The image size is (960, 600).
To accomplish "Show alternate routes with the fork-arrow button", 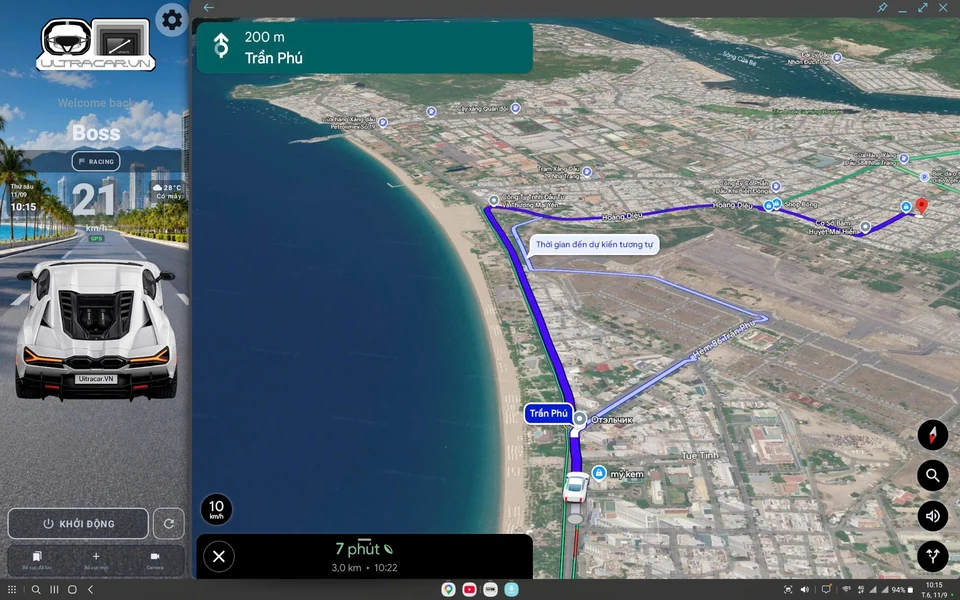I will click(x=932, y=556).
